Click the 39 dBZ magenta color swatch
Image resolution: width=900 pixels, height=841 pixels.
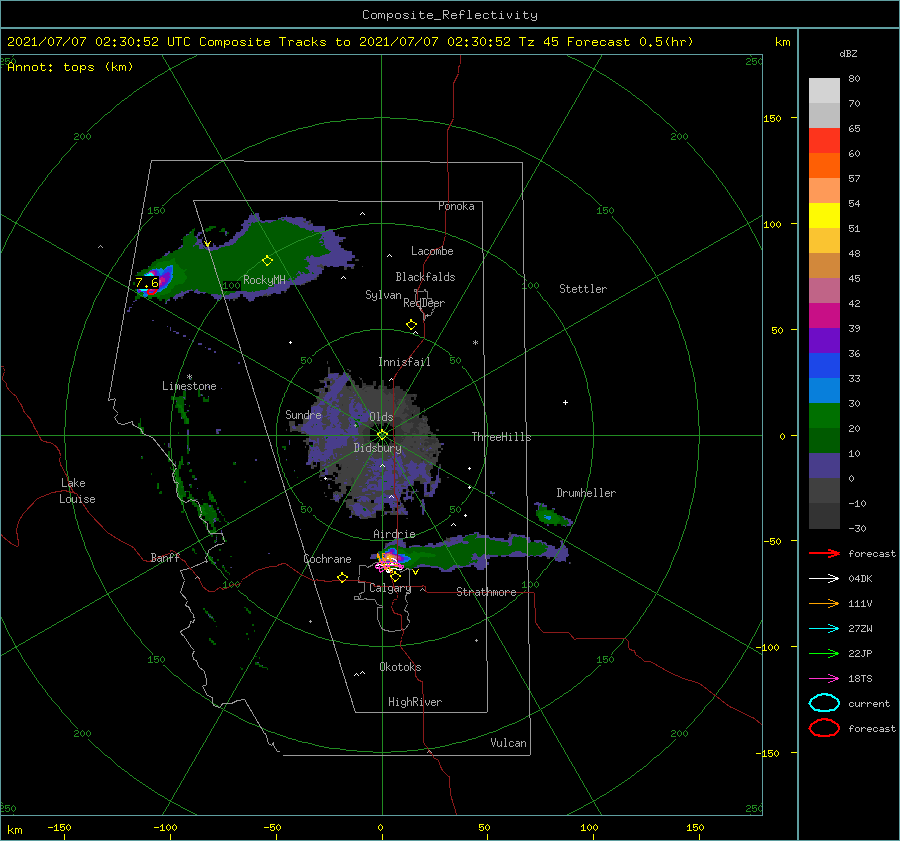point(824,315)
